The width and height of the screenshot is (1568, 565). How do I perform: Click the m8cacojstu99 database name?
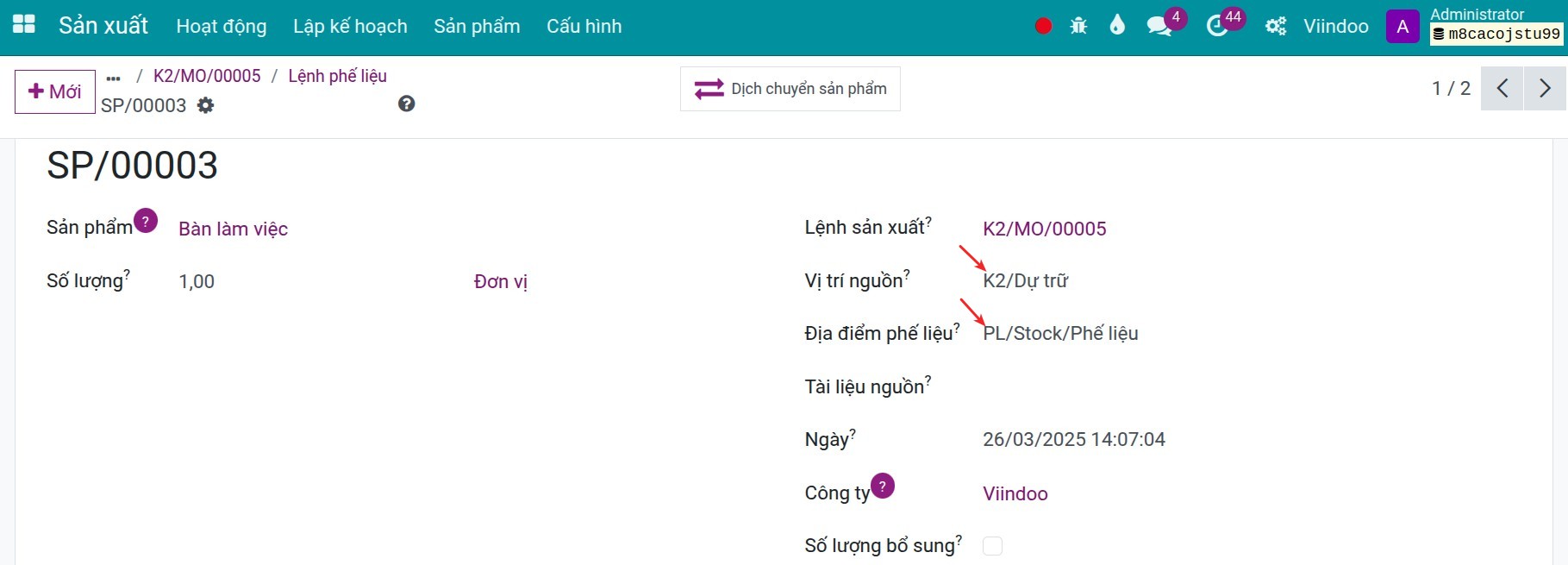[1504, 35]
